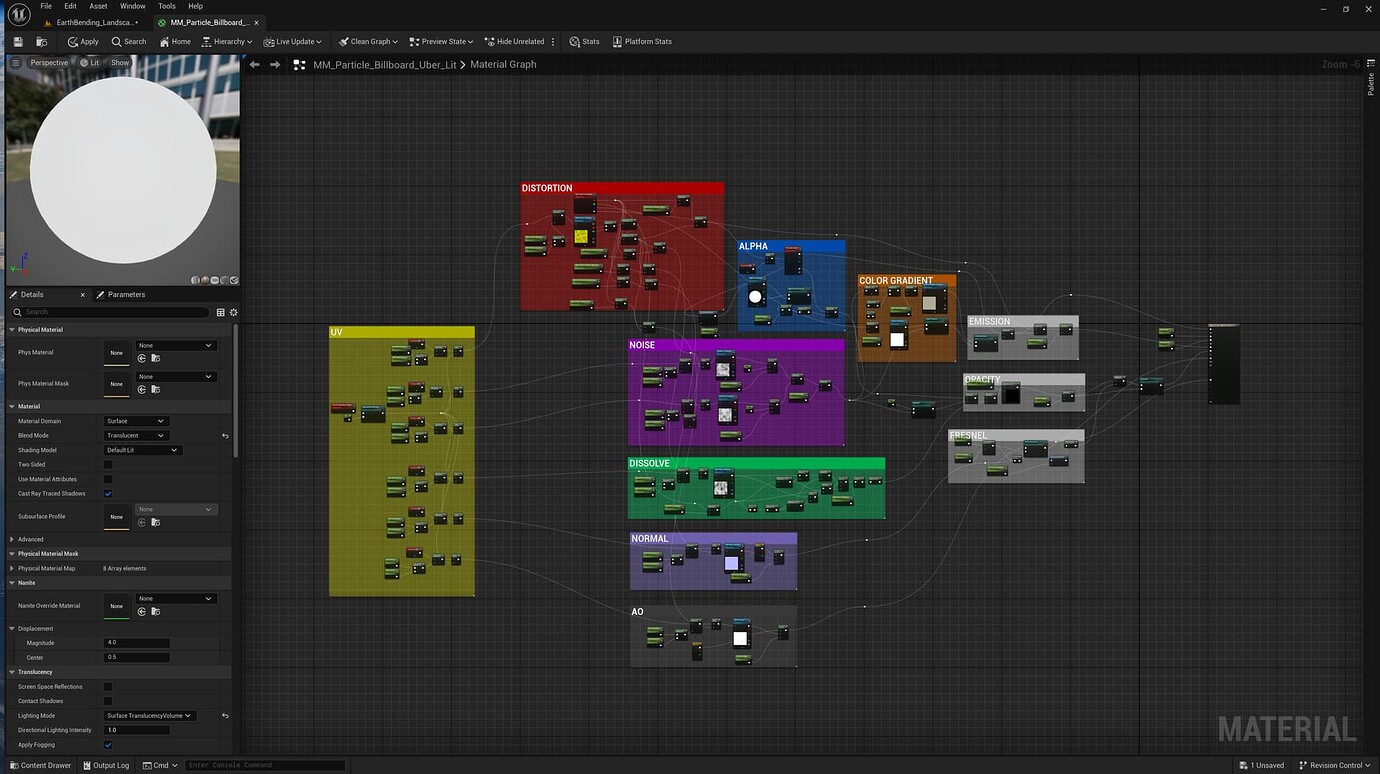Toggle the Apply Fogging checkbox
Screen dimensions: 1380x774
[x=108, y=745]
